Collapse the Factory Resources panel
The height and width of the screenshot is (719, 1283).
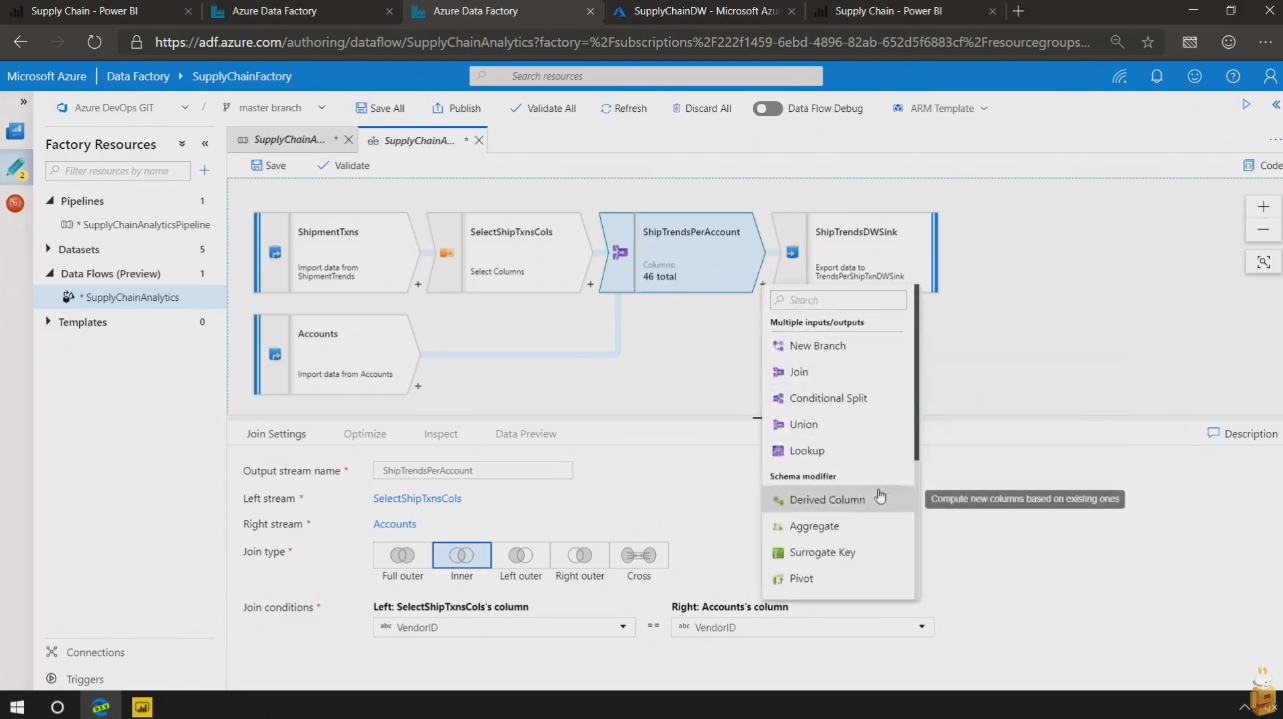(x=205, y=144)
